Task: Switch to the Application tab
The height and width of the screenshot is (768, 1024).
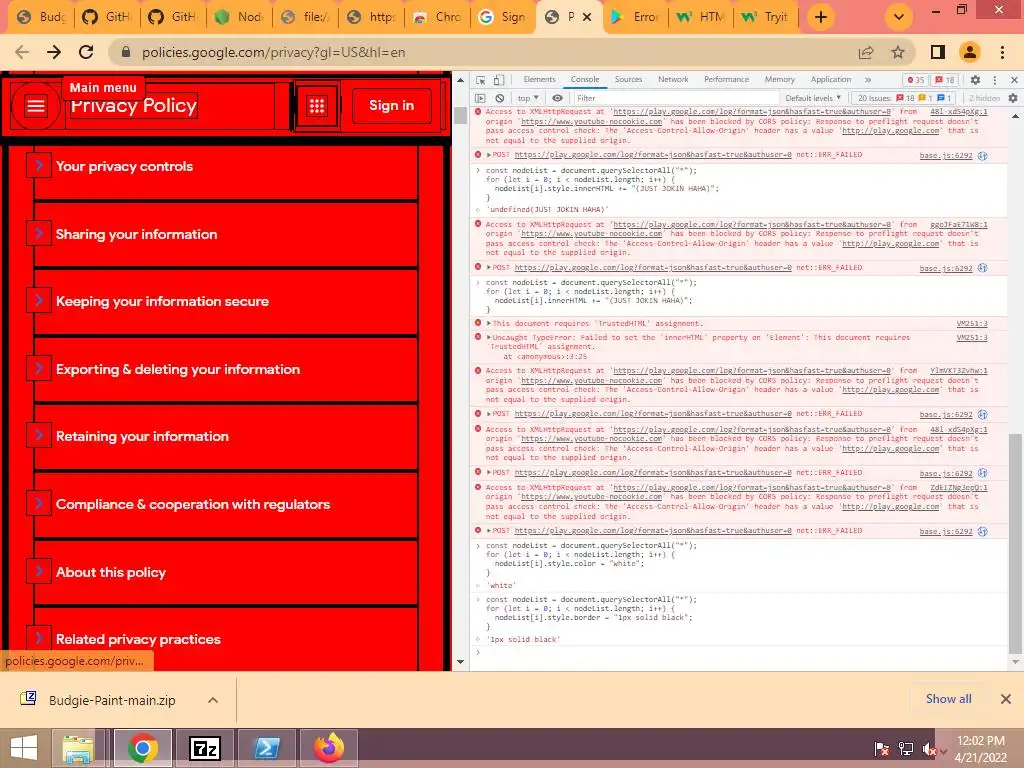Action: click(x=831, y=79)
